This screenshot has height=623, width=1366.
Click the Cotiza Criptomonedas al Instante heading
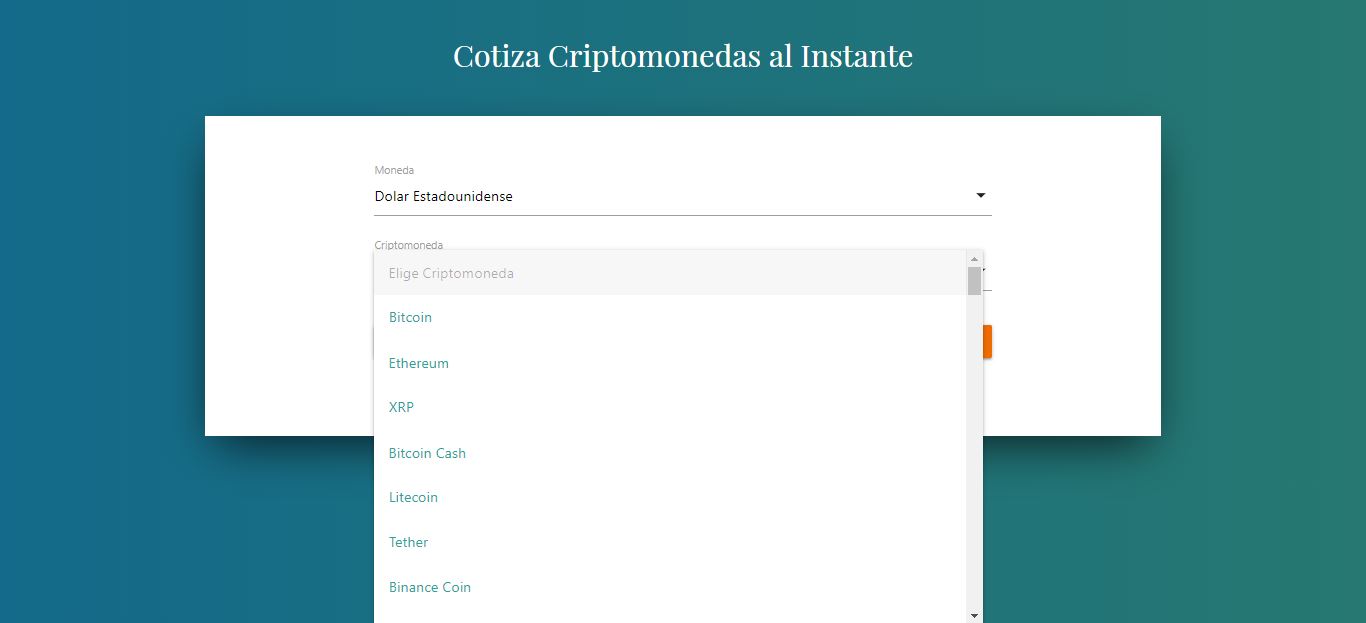[x=683, y=56]
